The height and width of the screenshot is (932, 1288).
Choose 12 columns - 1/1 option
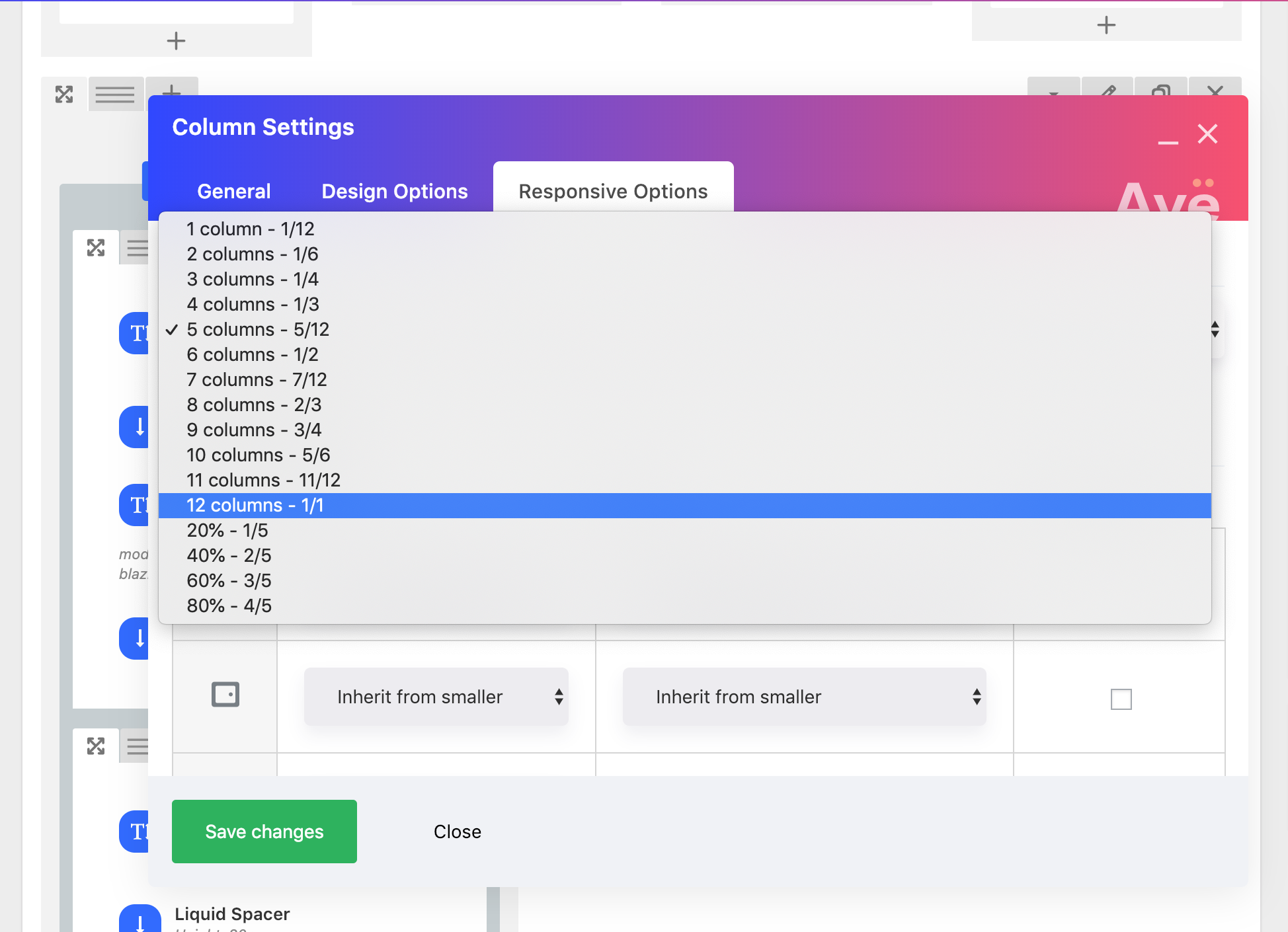(255, 506)
